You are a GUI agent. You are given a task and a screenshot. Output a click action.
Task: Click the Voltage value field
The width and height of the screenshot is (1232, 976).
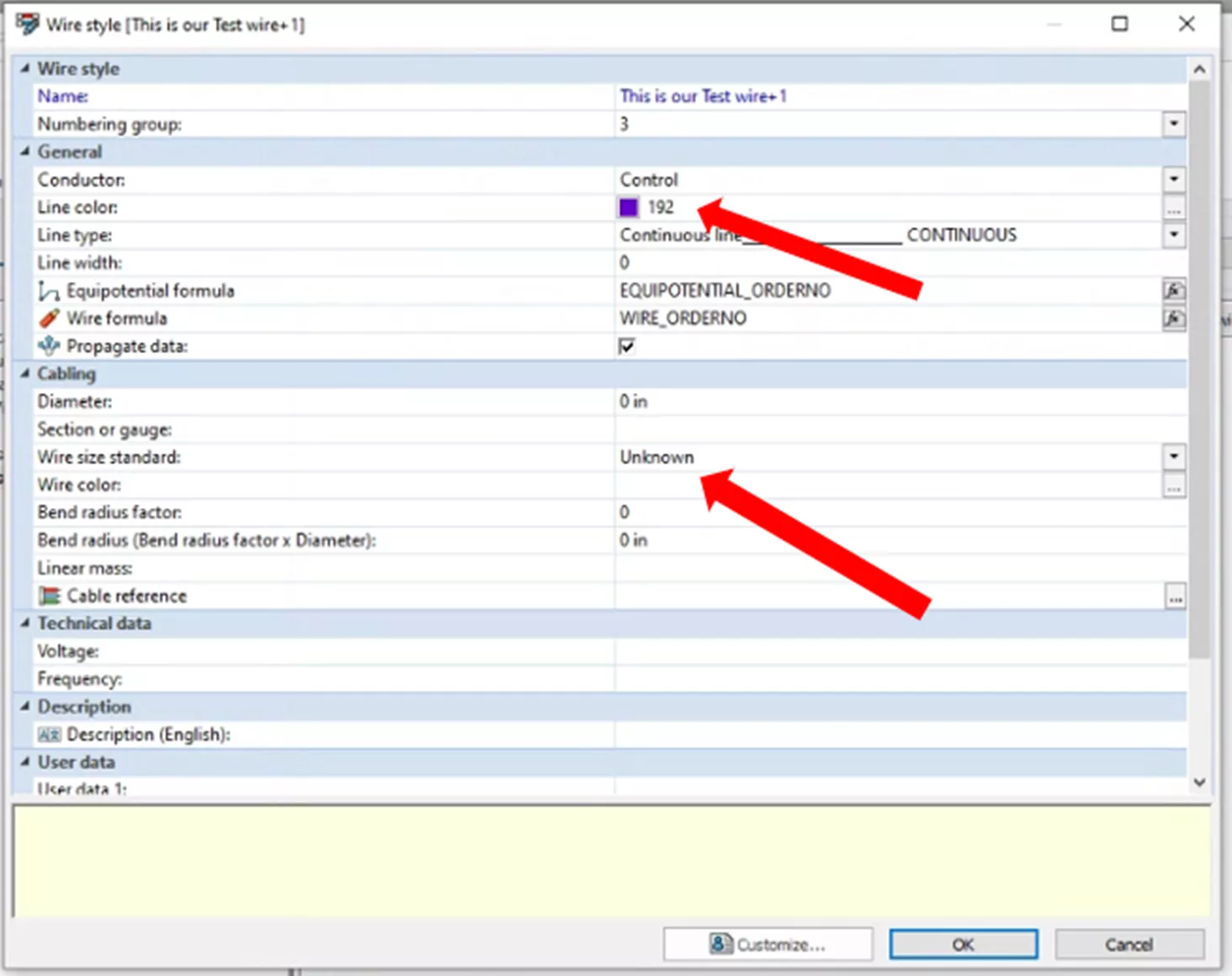click(900, 651)
